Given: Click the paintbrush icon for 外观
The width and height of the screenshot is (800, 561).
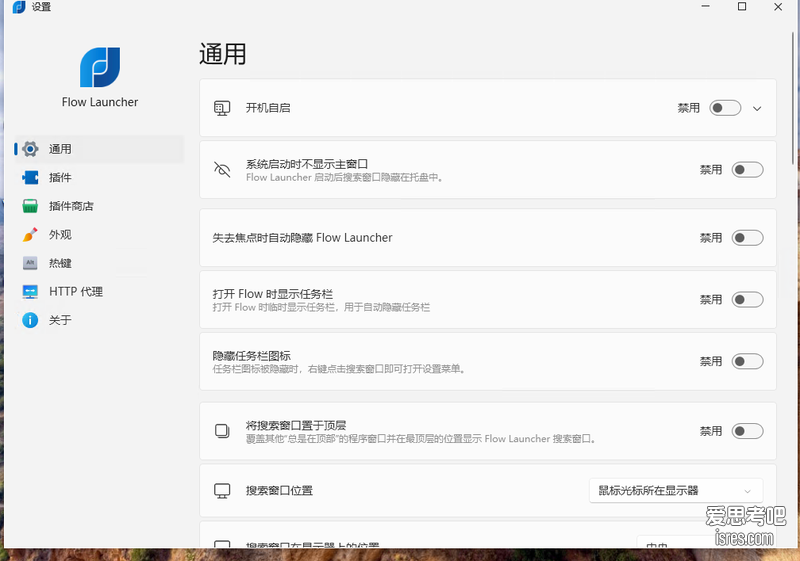Looking at the screenshot, I should (30, 235).
